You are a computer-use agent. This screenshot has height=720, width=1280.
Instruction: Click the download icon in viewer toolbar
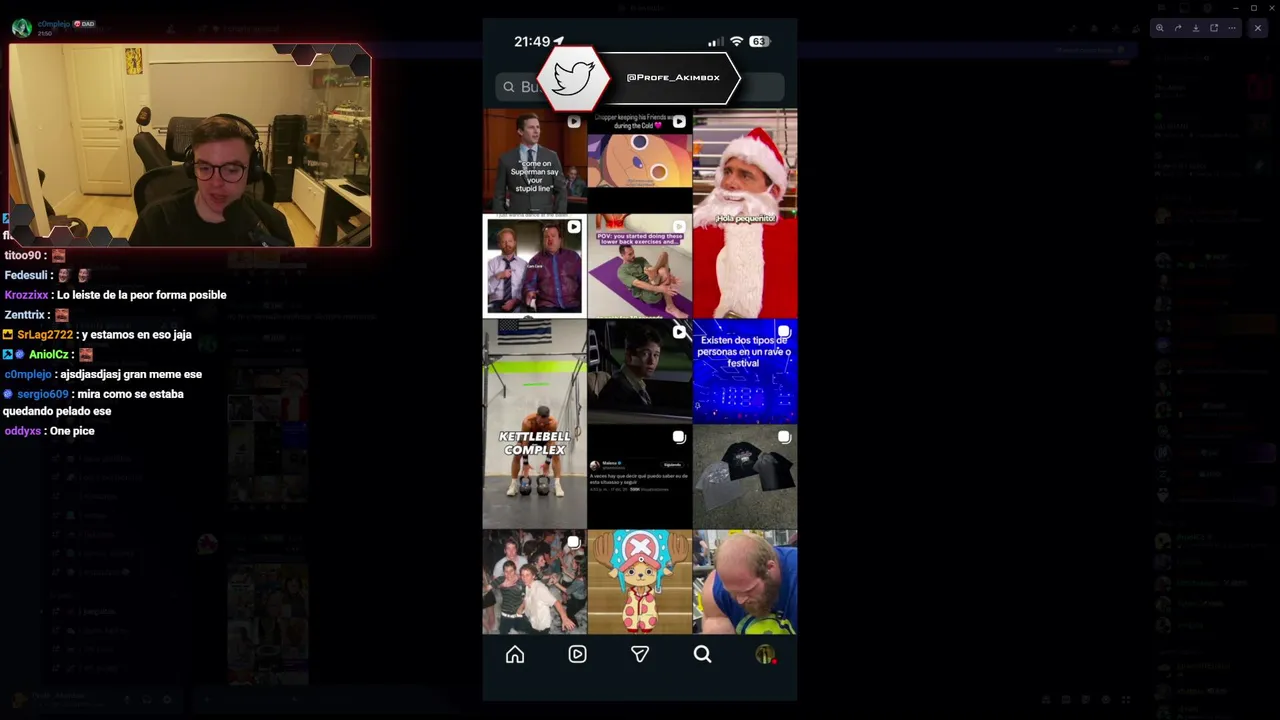[x=1195, y=28]
